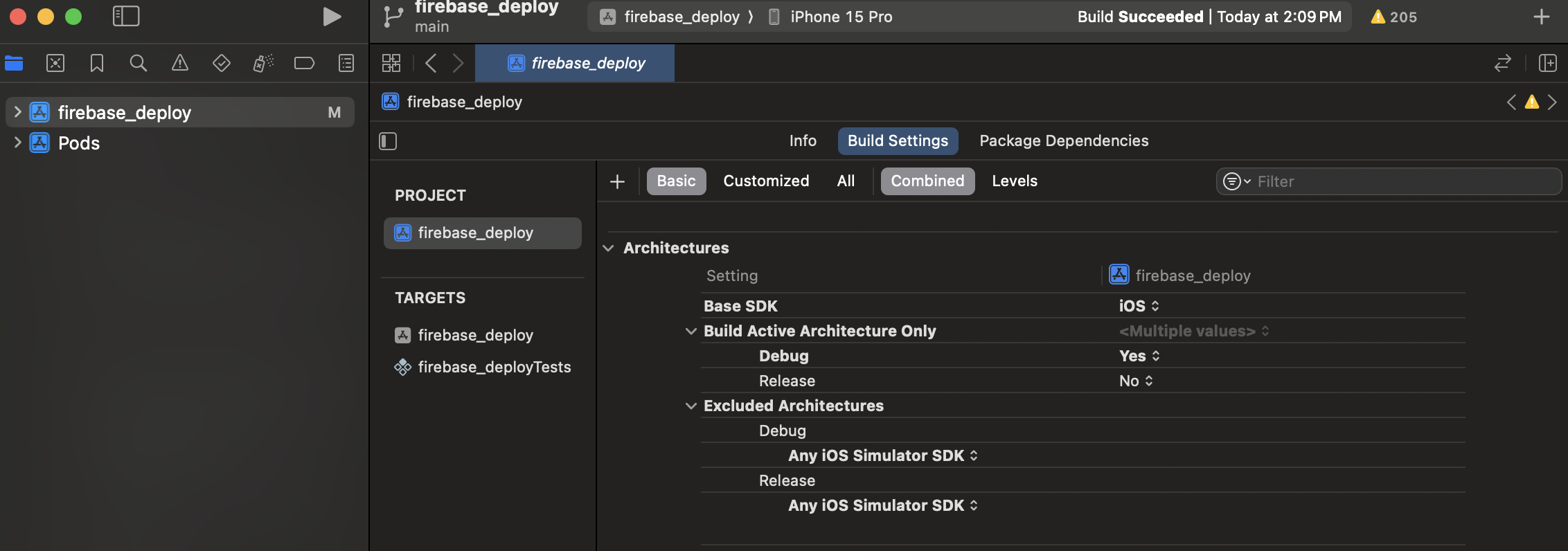Image resolution: width=1568 pixels, height=551 pixels.
Task: Show All build settings
Action: click(846, 181)
